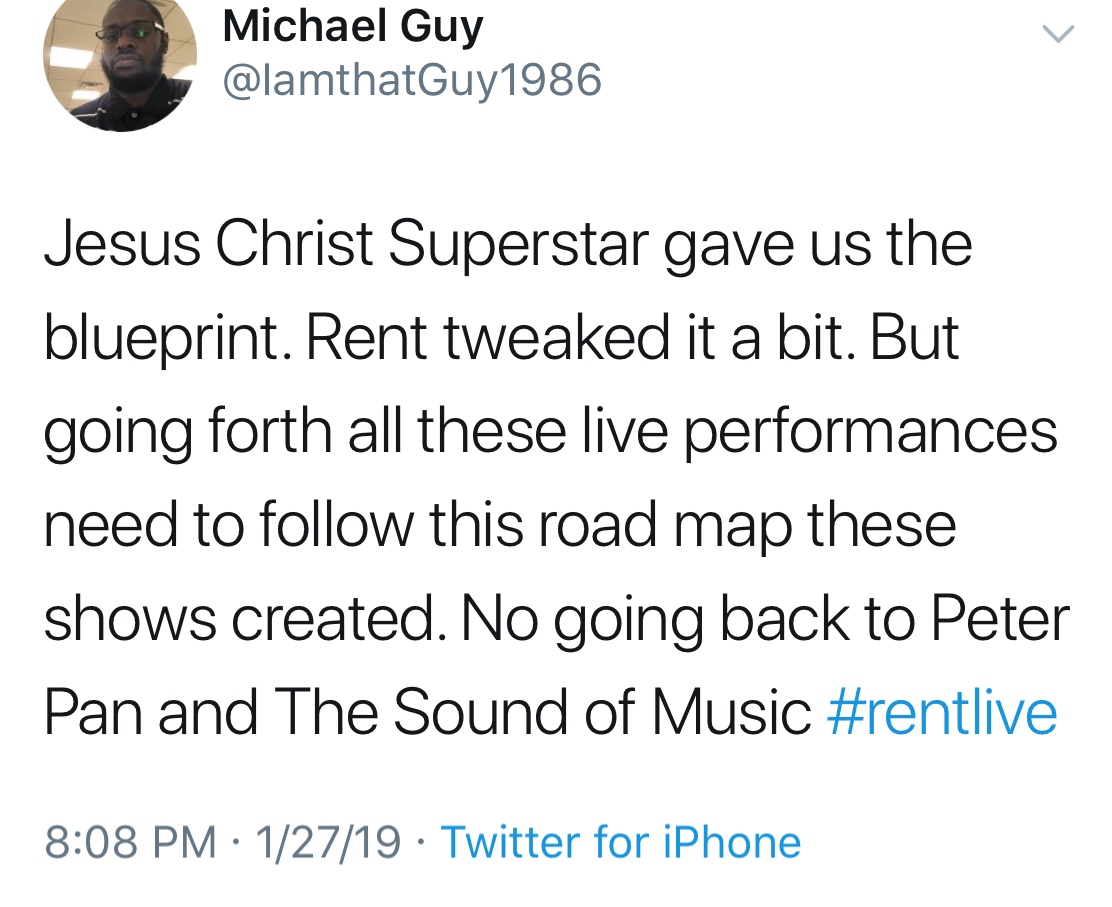This screenshot has height=907, width=1112.
Task: Open Michael Guy's profile picture
Action: [x=119, y=62]
